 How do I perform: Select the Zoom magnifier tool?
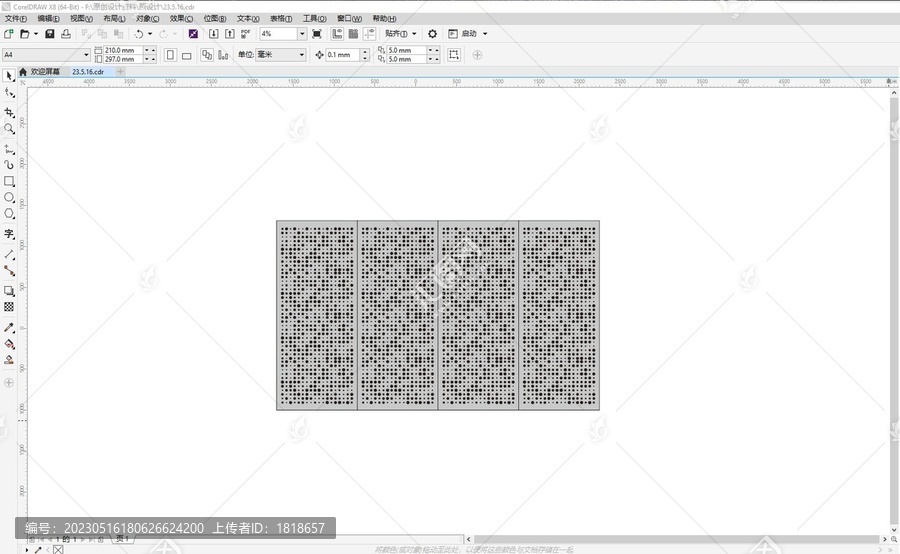pos(9,129)
